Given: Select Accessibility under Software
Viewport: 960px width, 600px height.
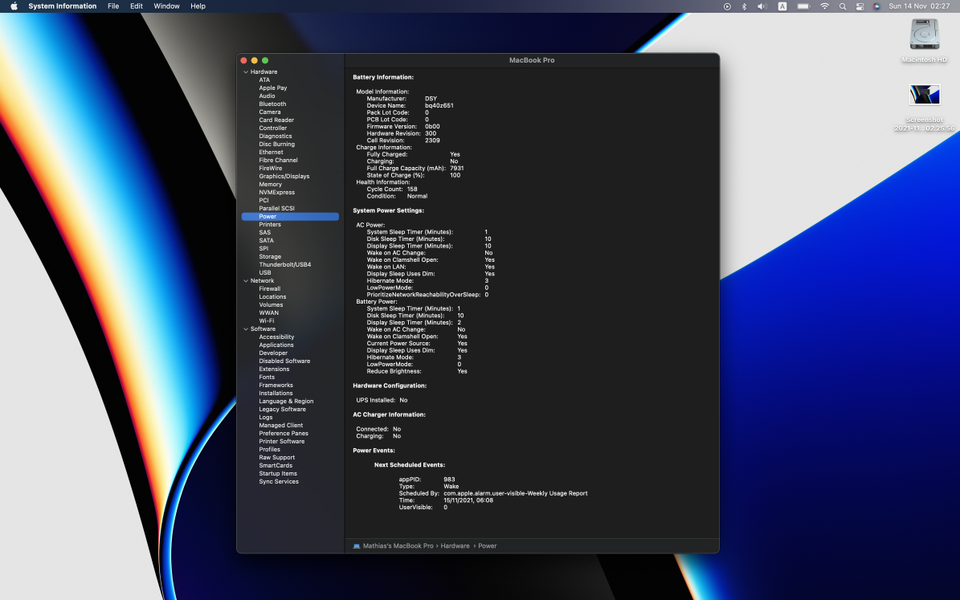Looking at the screenshot, I should [x=276, y=337].
